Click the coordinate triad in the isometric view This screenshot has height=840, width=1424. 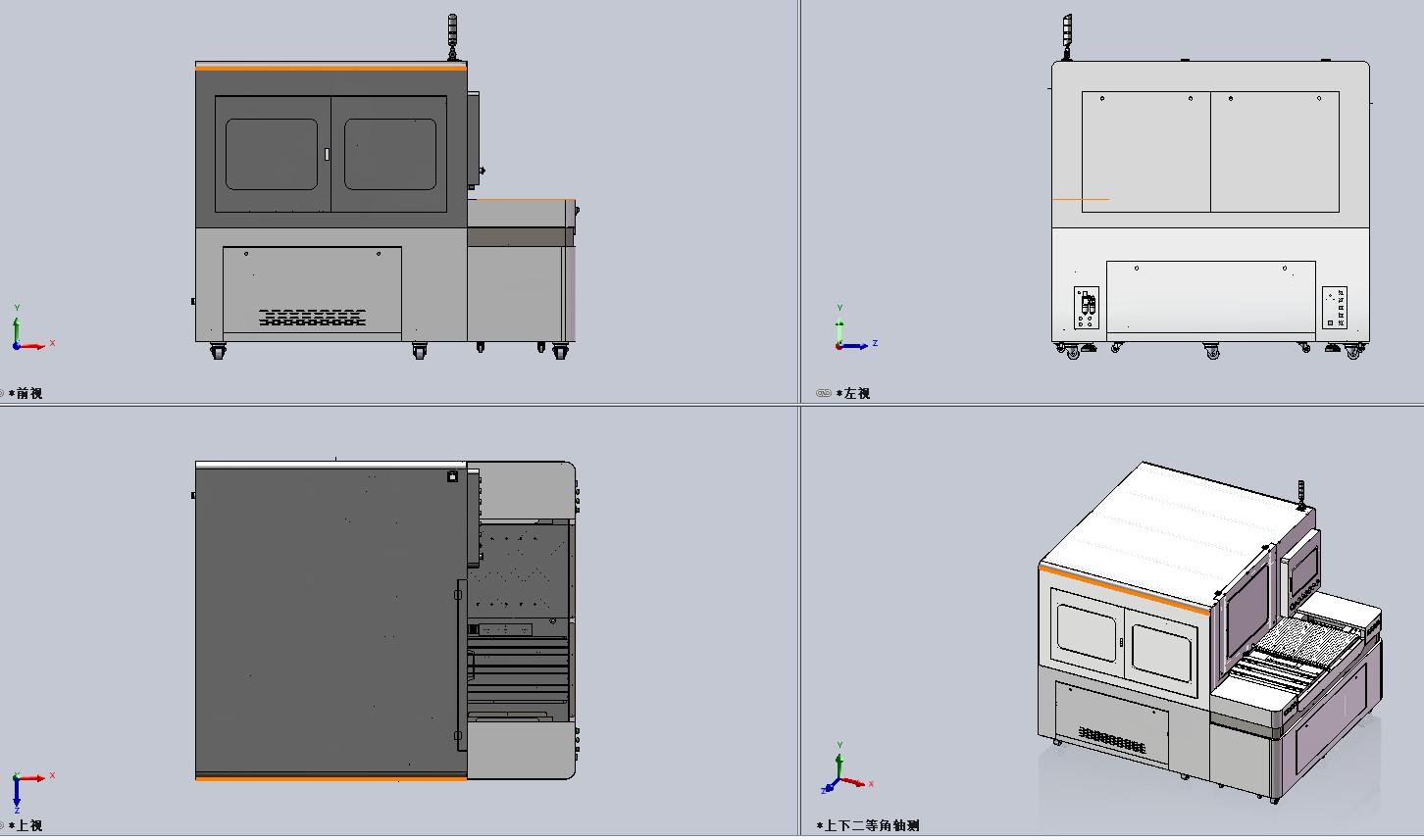pyautogui.click(x=845, y=769)
